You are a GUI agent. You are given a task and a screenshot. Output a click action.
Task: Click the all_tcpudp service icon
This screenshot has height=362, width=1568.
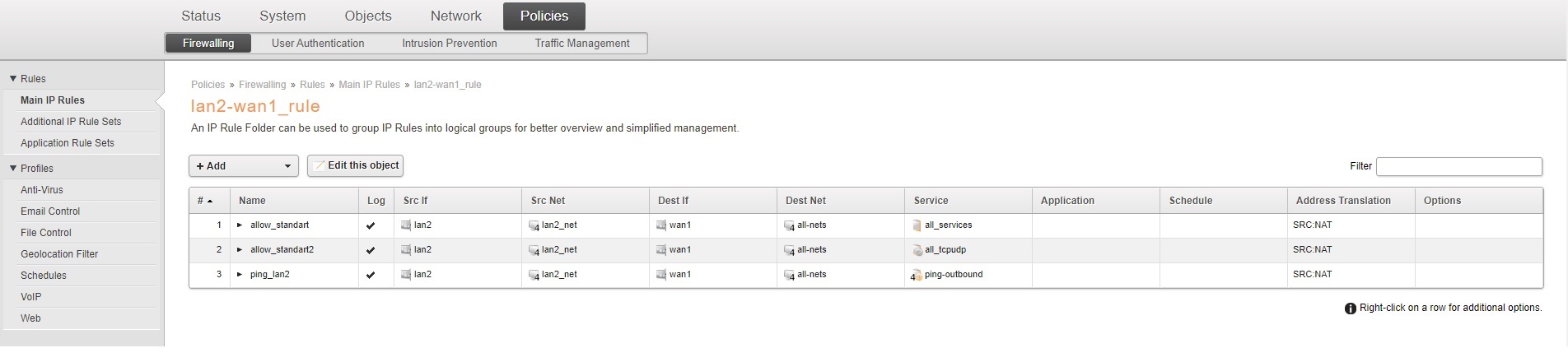(917, 250)
